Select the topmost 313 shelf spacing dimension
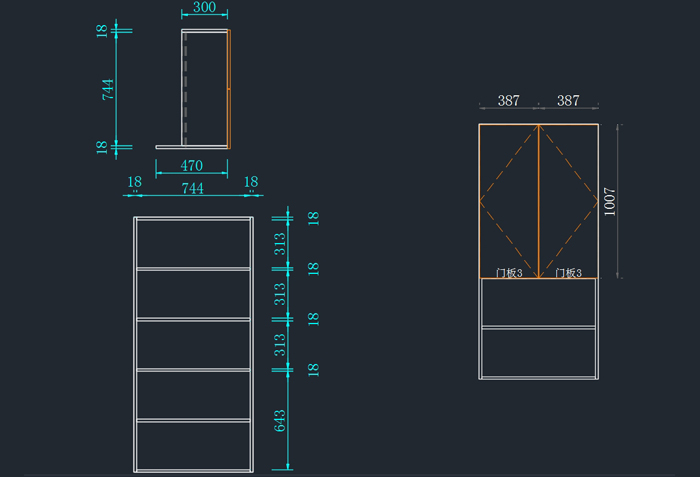The width and height of the screenshot is (700, 477). click(x=280, y=243)
